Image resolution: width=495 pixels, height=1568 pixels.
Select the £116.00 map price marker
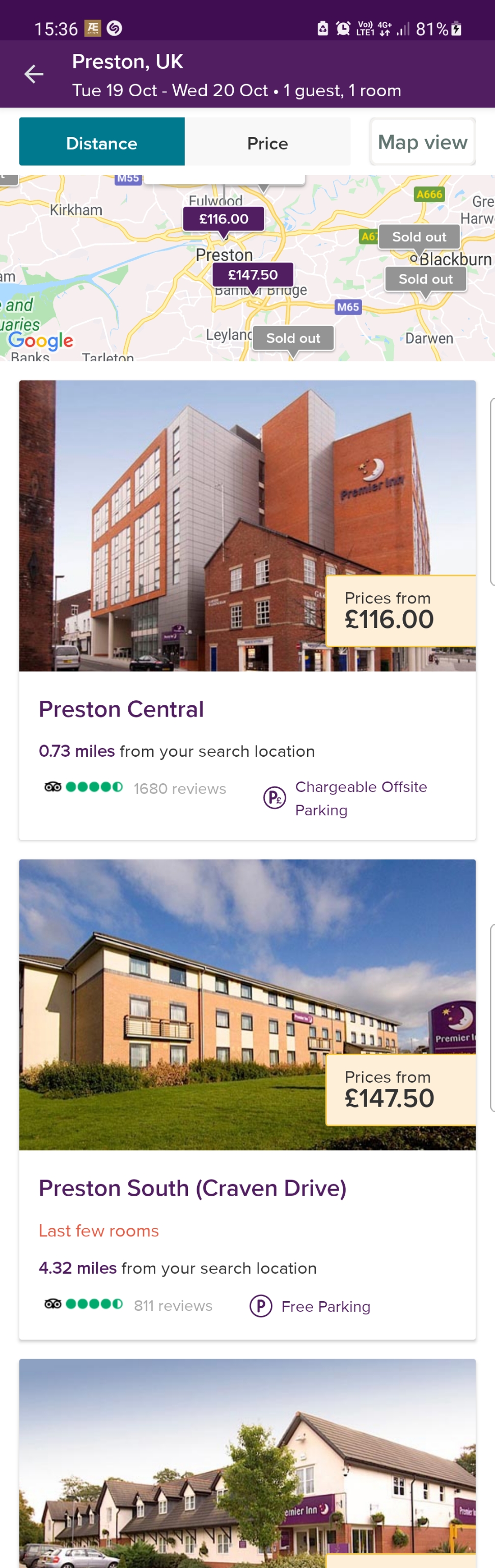pos(224,219)
